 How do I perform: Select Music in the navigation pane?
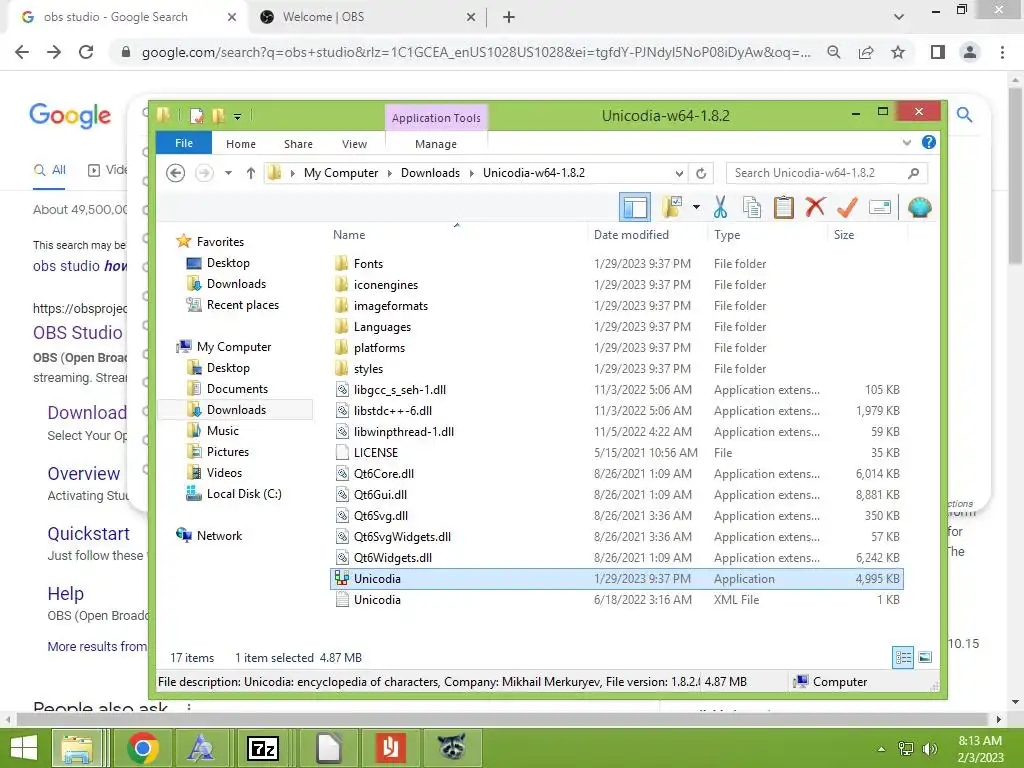coord(223,430)
